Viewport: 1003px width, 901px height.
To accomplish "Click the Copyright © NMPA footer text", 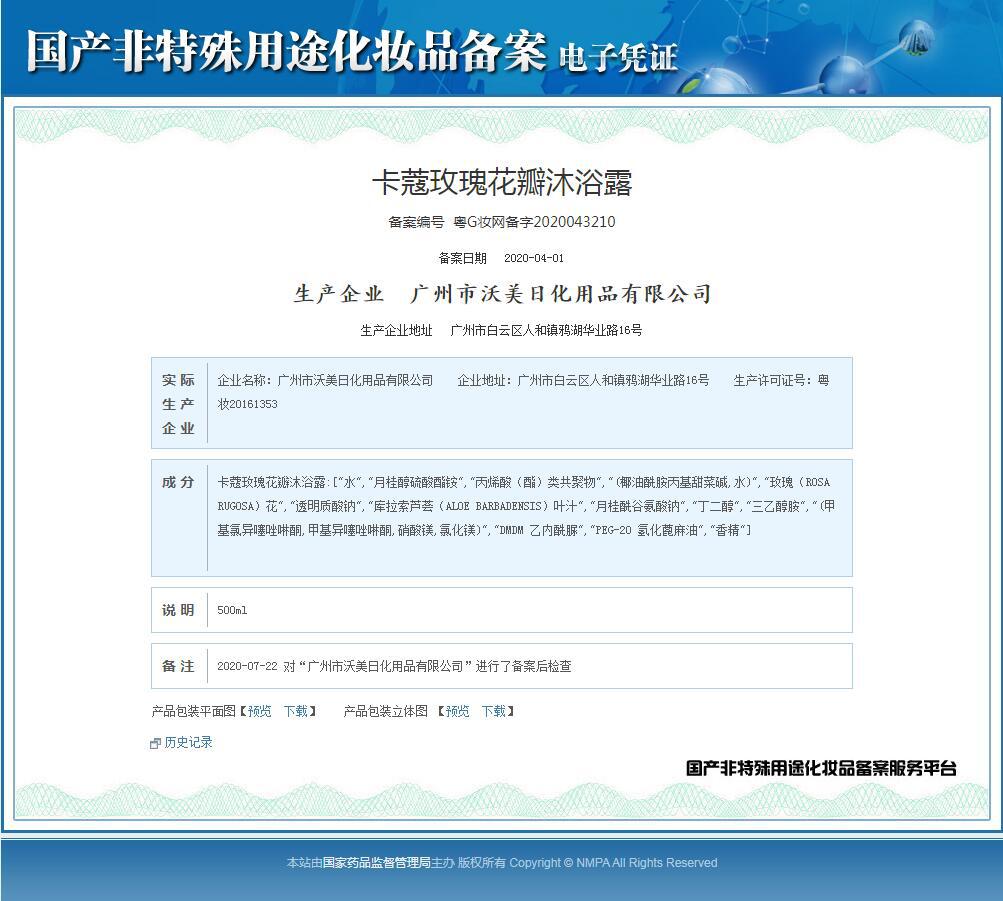I will point(613,863).
